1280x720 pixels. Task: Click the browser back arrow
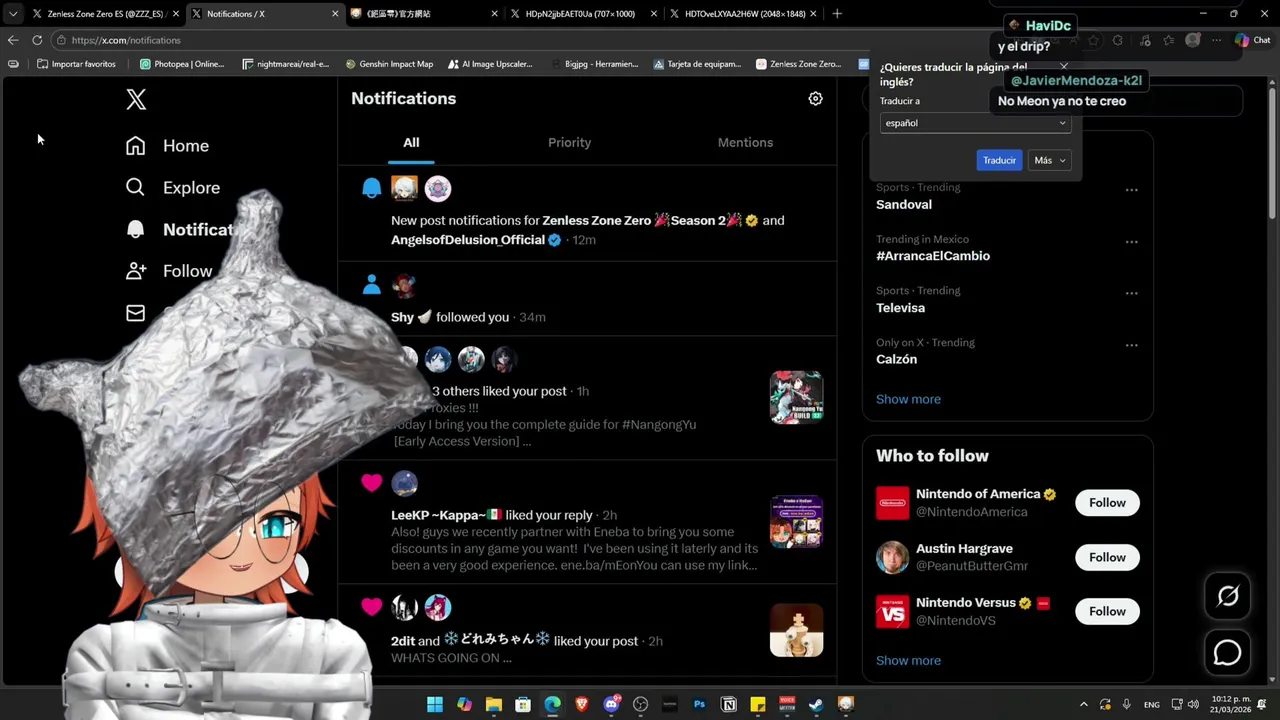(12, 40)
